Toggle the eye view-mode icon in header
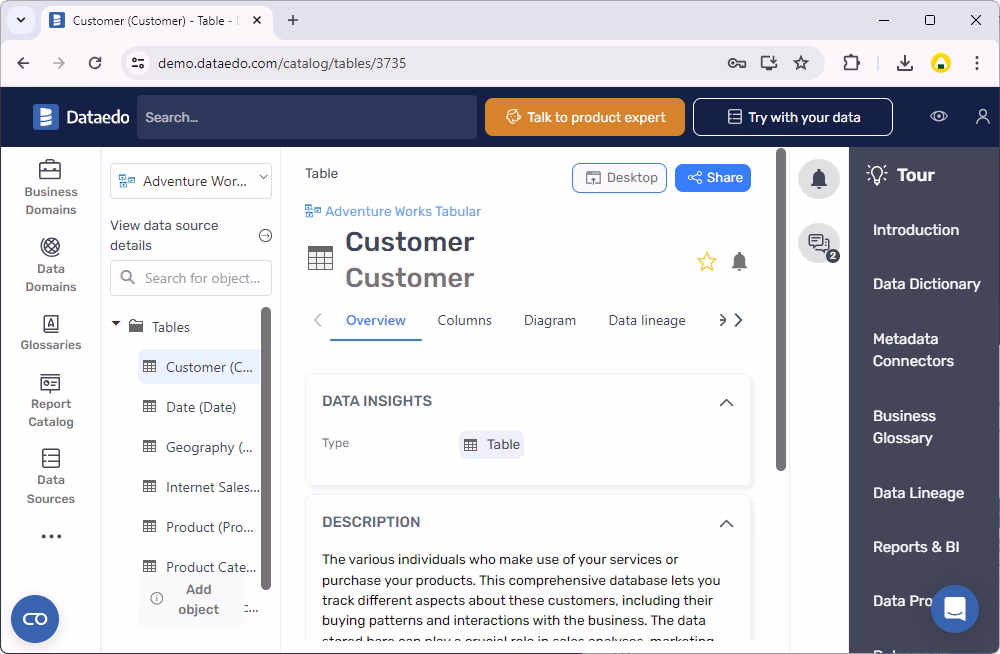1000x654 pixels. (939, 117)
